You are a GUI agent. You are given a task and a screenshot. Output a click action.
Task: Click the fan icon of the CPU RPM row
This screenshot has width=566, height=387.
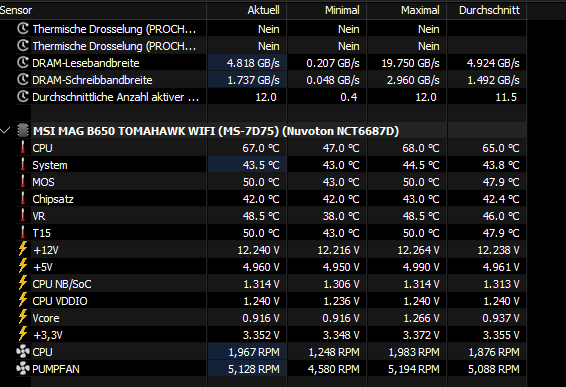click(23, 351)
